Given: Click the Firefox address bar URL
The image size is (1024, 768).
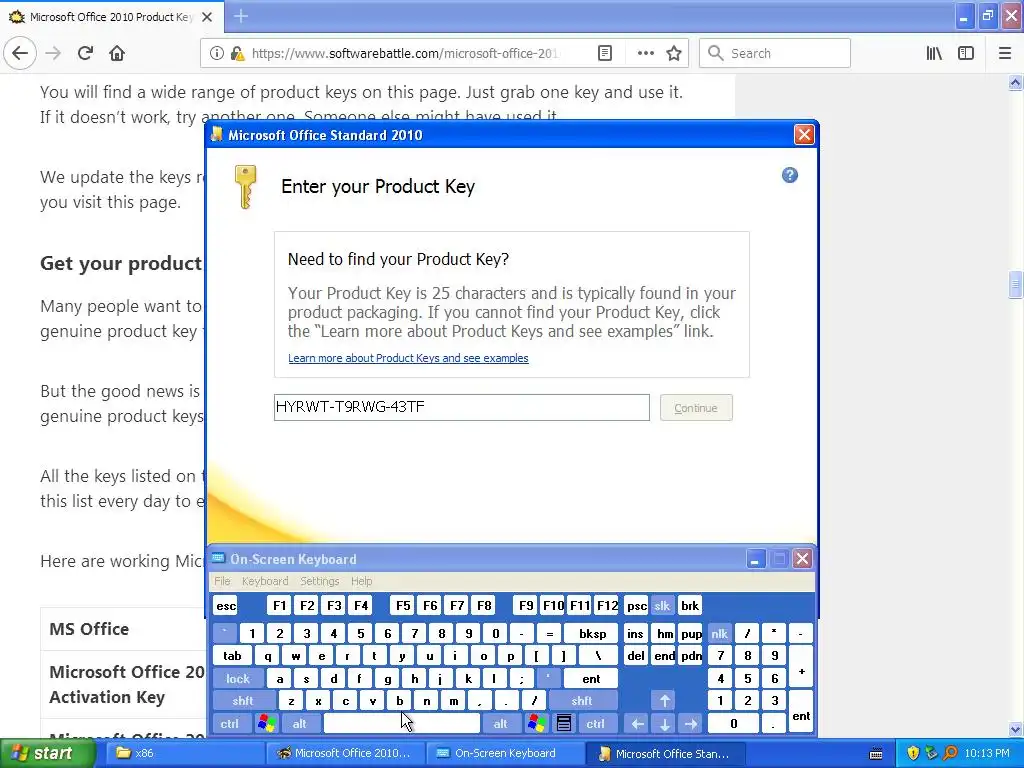Looking at the screenshot, I should click(x=405, y=53).
